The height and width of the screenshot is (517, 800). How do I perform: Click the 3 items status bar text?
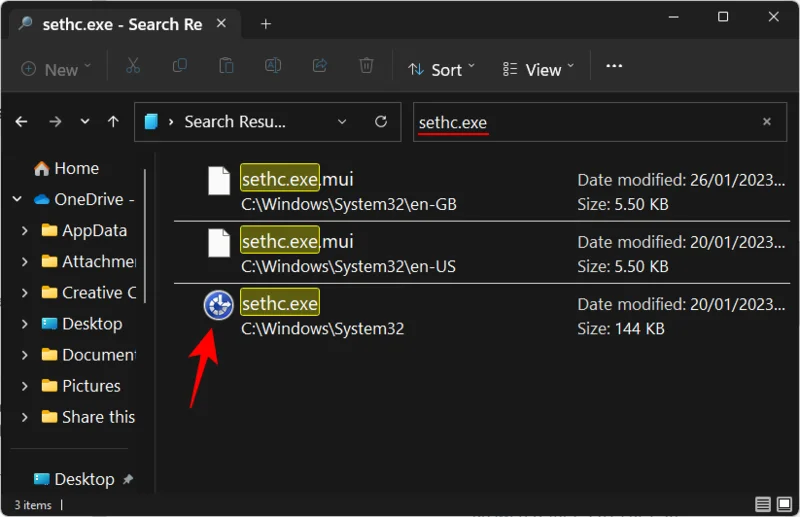point(33,505)
